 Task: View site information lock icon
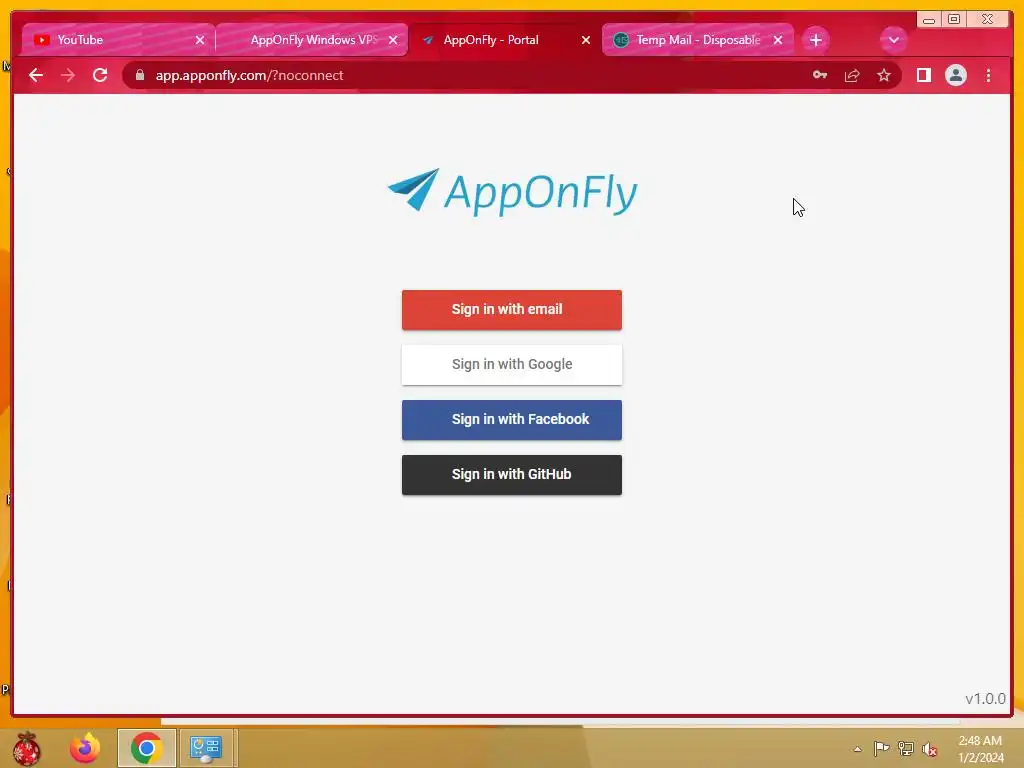coord(139,75)
